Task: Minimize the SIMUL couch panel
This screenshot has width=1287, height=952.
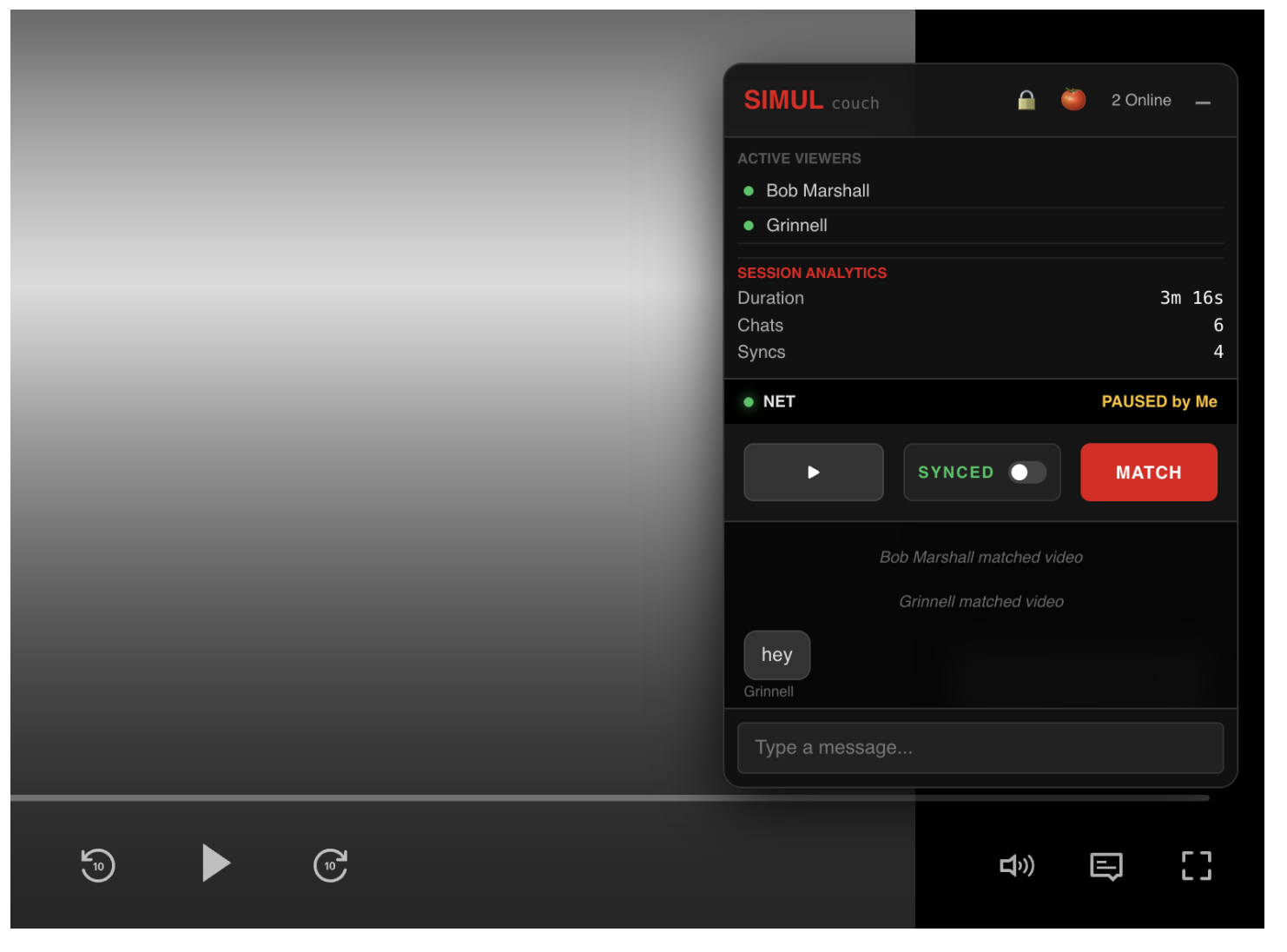Action: pyautogui.click(x=1203, y=102)
